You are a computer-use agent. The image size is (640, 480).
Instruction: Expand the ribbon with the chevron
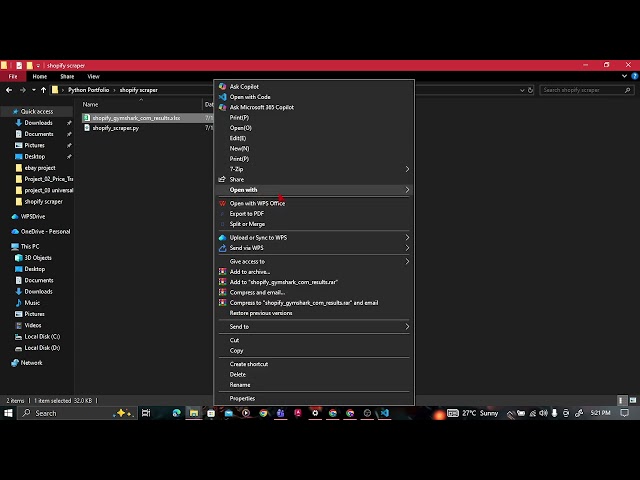tap(624, 76)
